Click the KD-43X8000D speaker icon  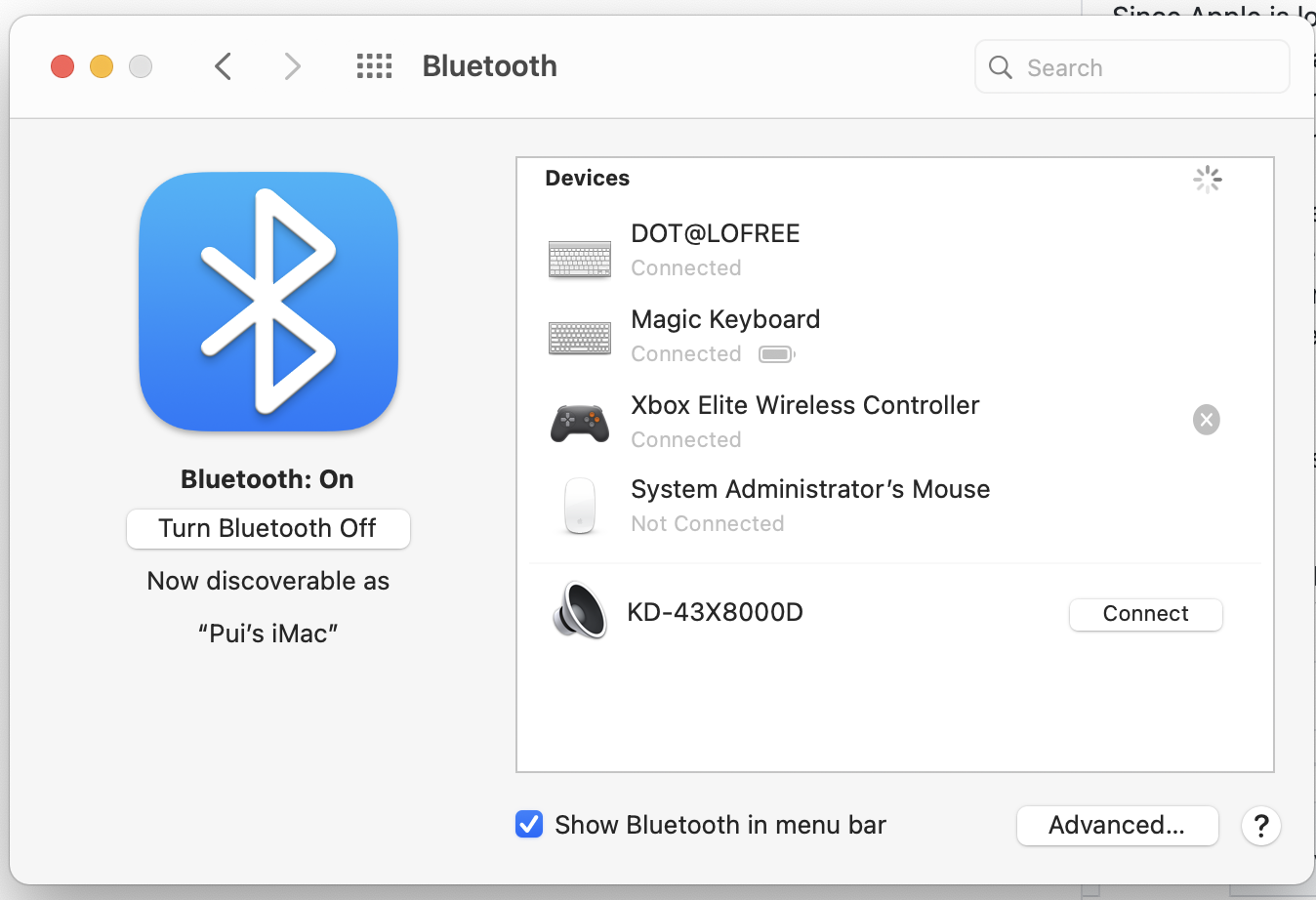(580, 610)
